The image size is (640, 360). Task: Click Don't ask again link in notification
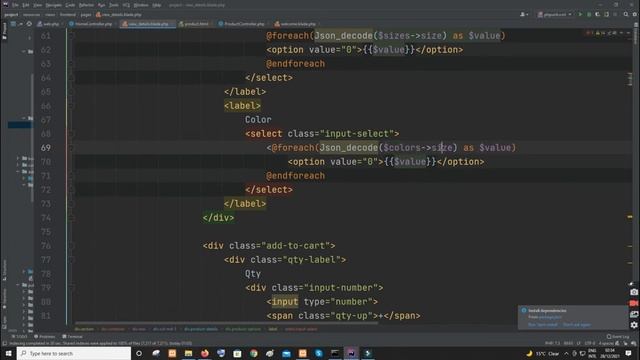click(577, 325)
